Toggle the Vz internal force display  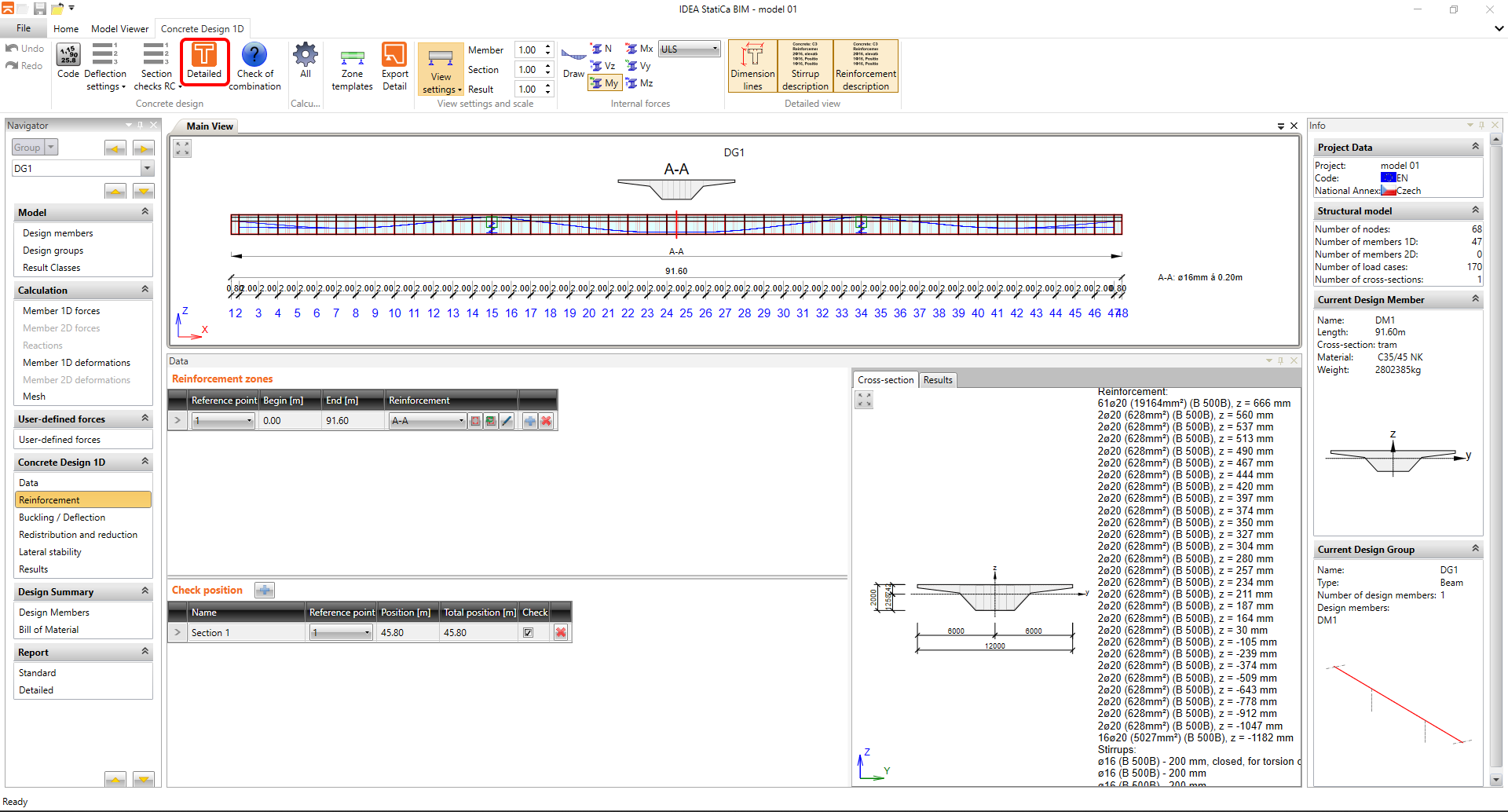coord(603,66)
